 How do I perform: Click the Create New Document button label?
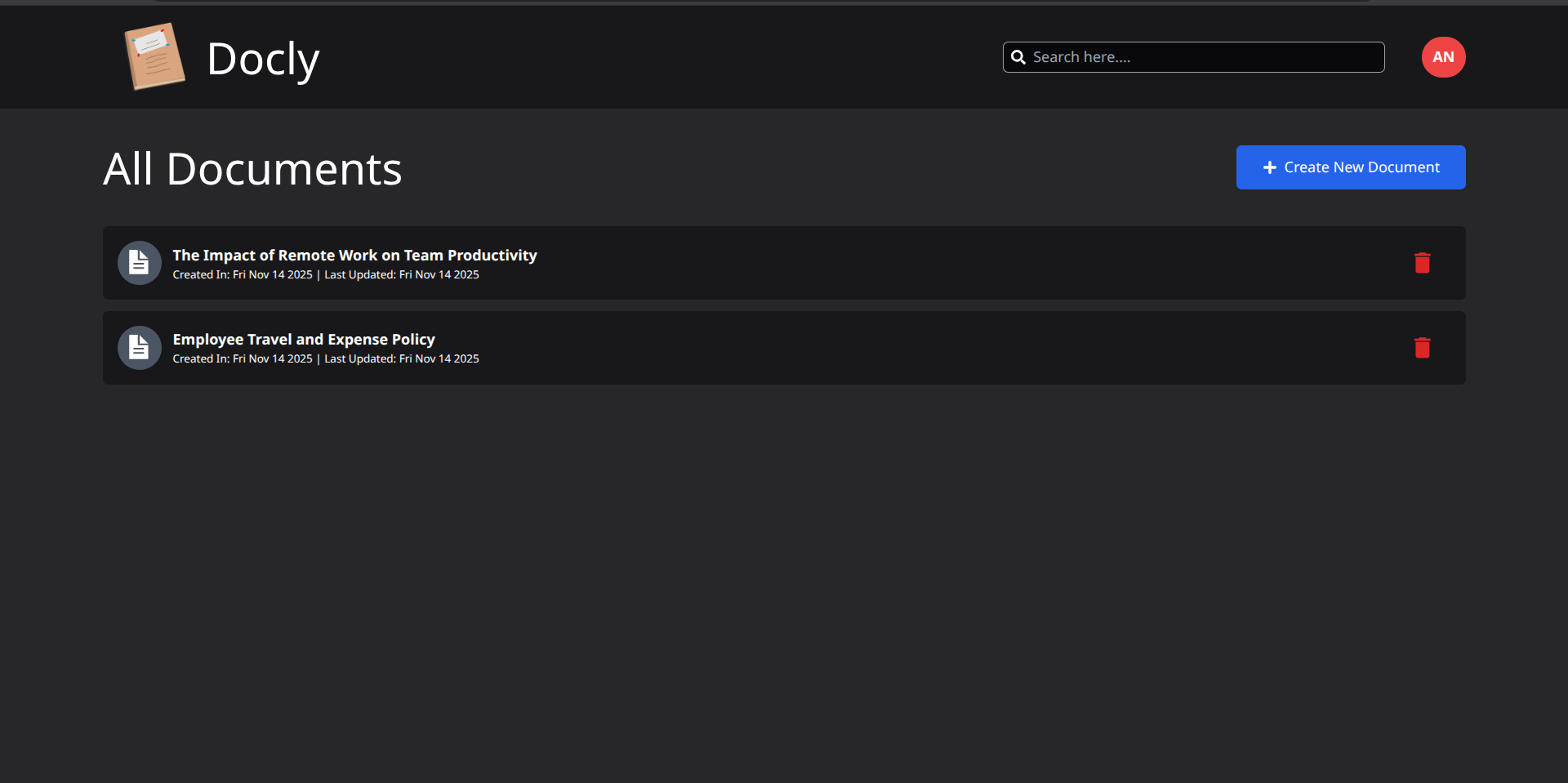pos(1361,167)
